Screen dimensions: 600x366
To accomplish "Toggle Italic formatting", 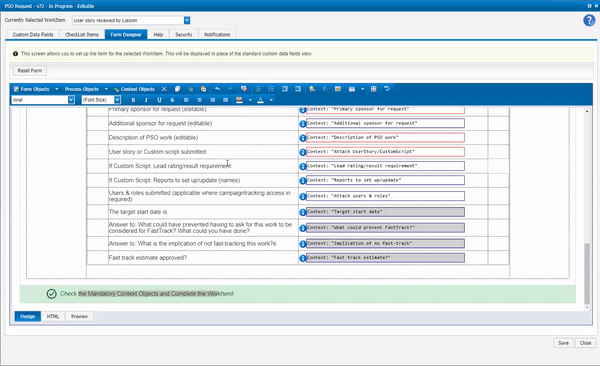I will (146, 100).
